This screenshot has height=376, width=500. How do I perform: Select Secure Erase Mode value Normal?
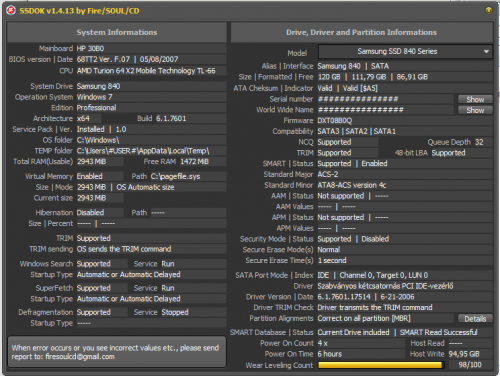[329, 250]
